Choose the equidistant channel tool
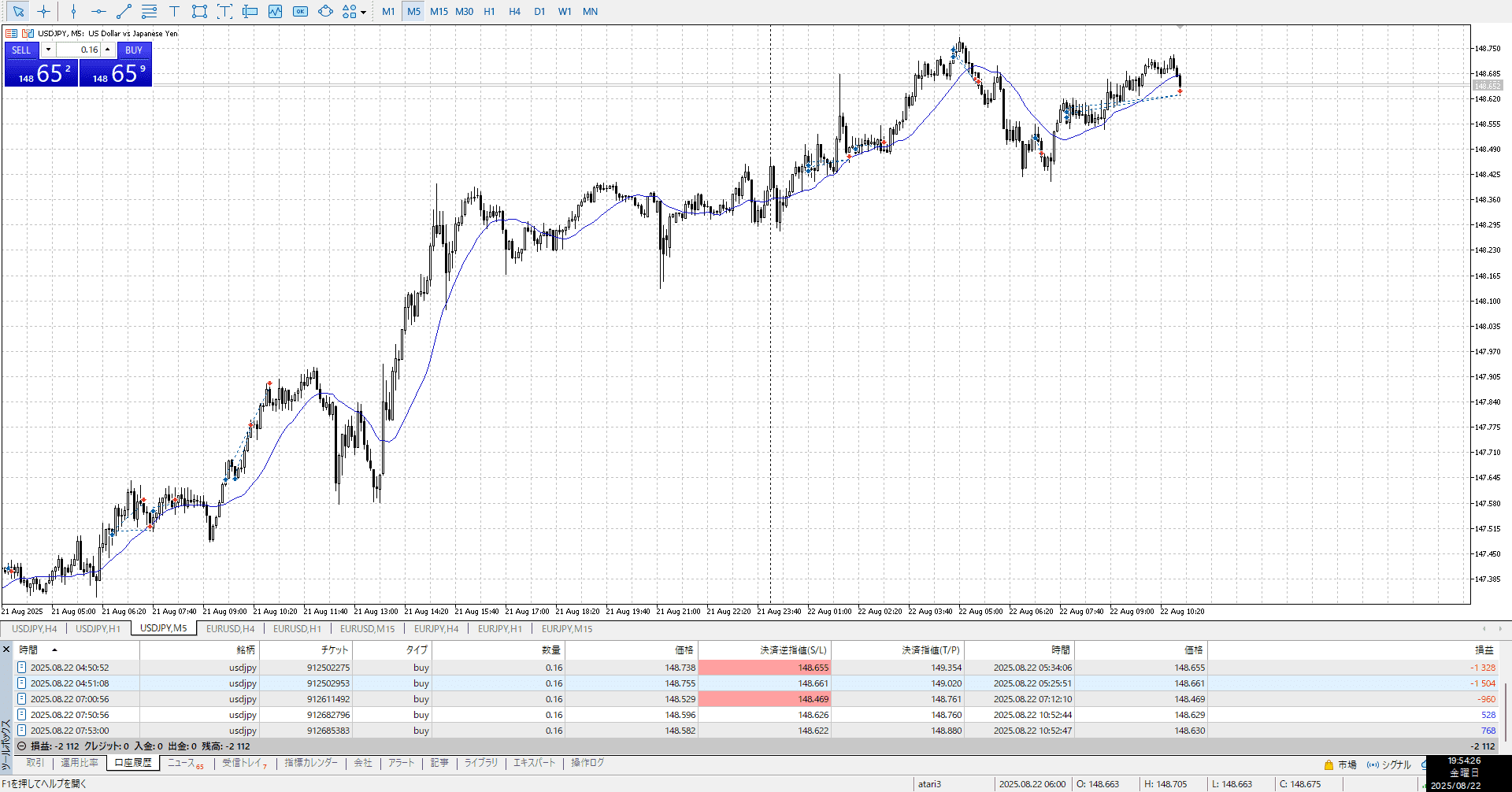1512x792 pixels. (149, 12)
